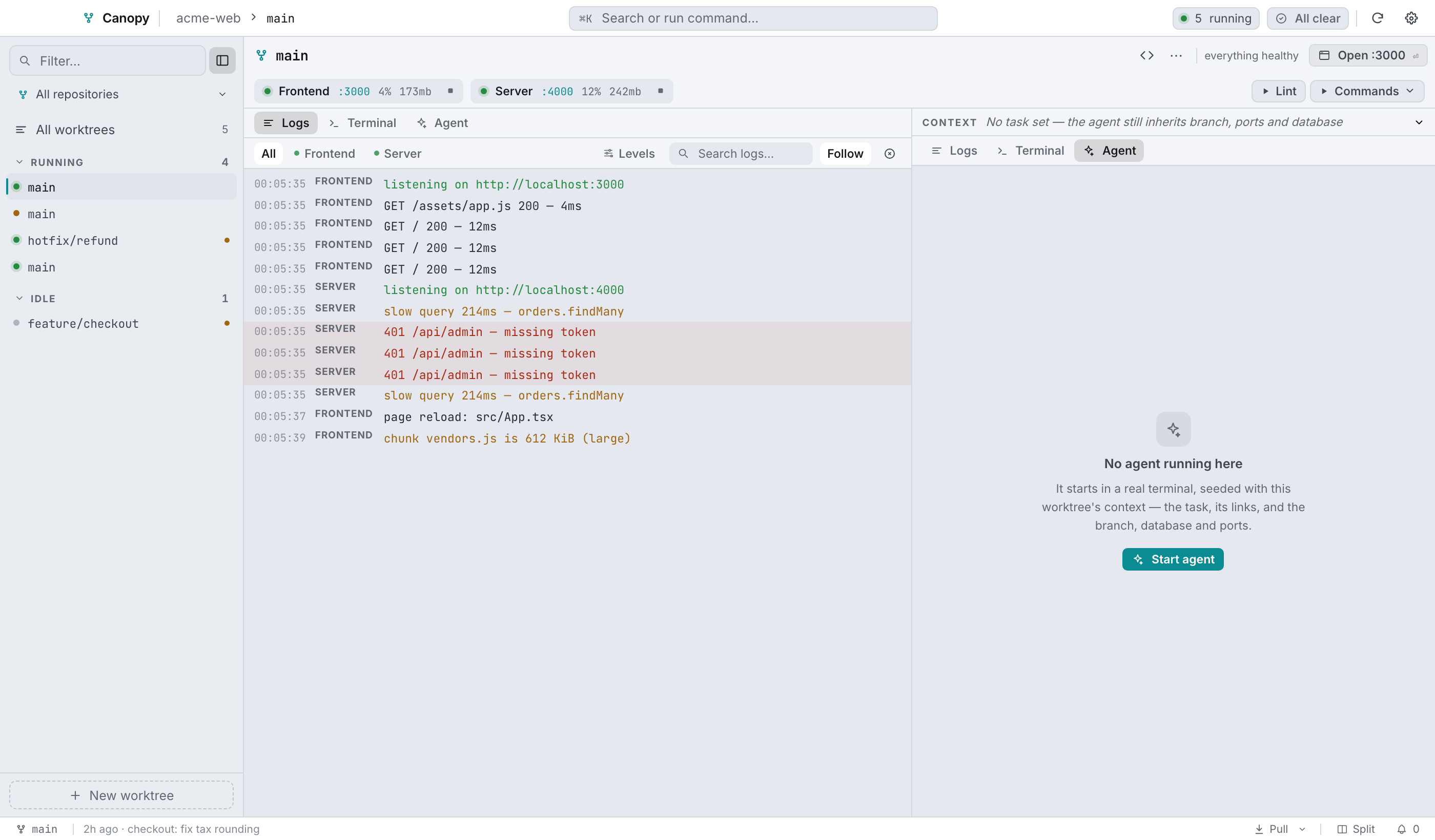This screenshot has height=840, width=1435.
Task: Select right pane Agent tab
Action: point(1109,151)
